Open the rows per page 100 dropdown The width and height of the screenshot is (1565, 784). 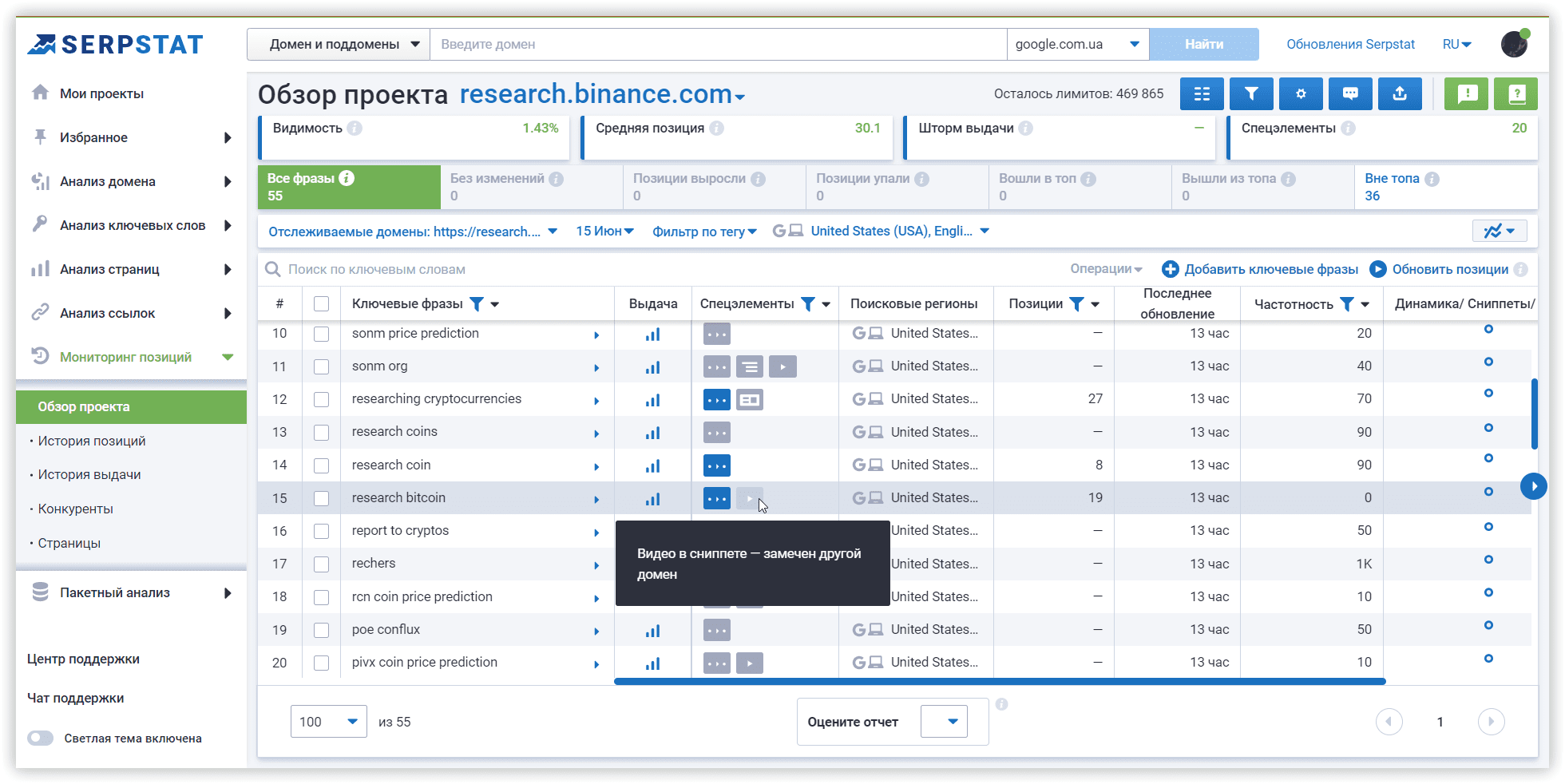click(328, 722)
